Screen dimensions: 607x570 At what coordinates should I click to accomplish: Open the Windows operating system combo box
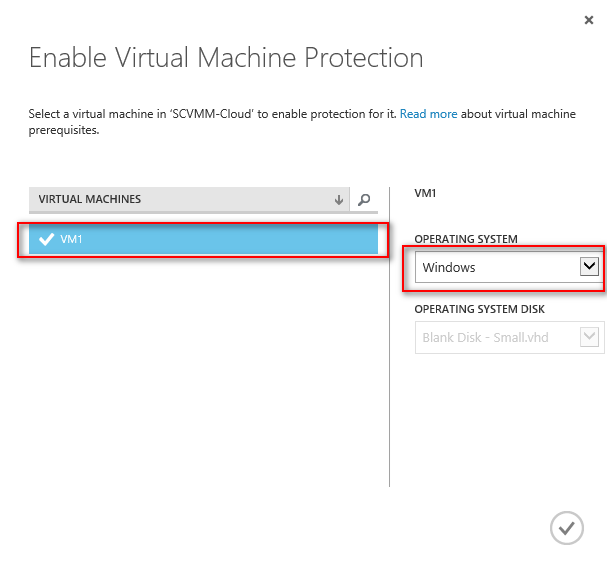point(495,267)
